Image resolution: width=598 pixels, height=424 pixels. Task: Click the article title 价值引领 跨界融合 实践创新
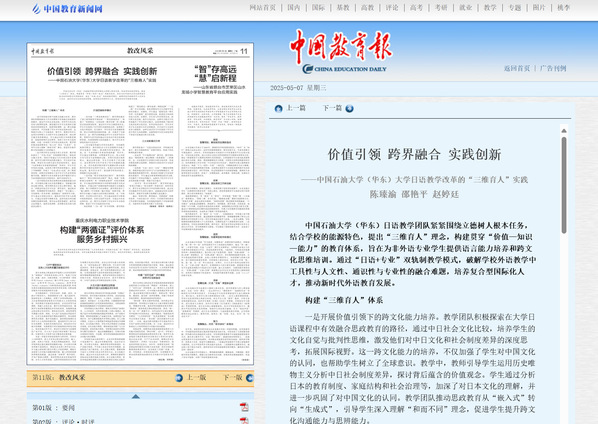414,154
